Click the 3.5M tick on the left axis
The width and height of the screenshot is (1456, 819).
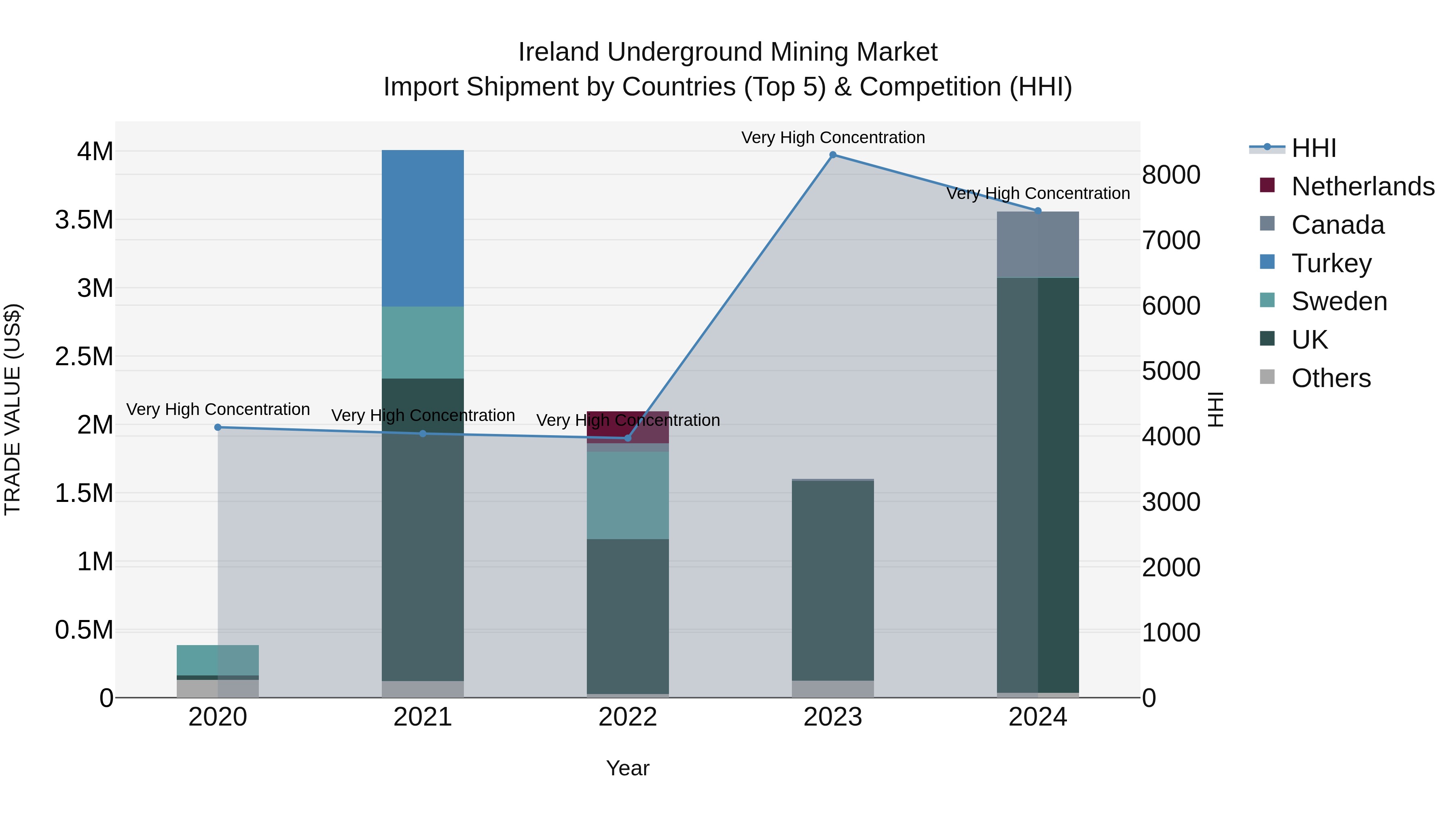[84, 220]
